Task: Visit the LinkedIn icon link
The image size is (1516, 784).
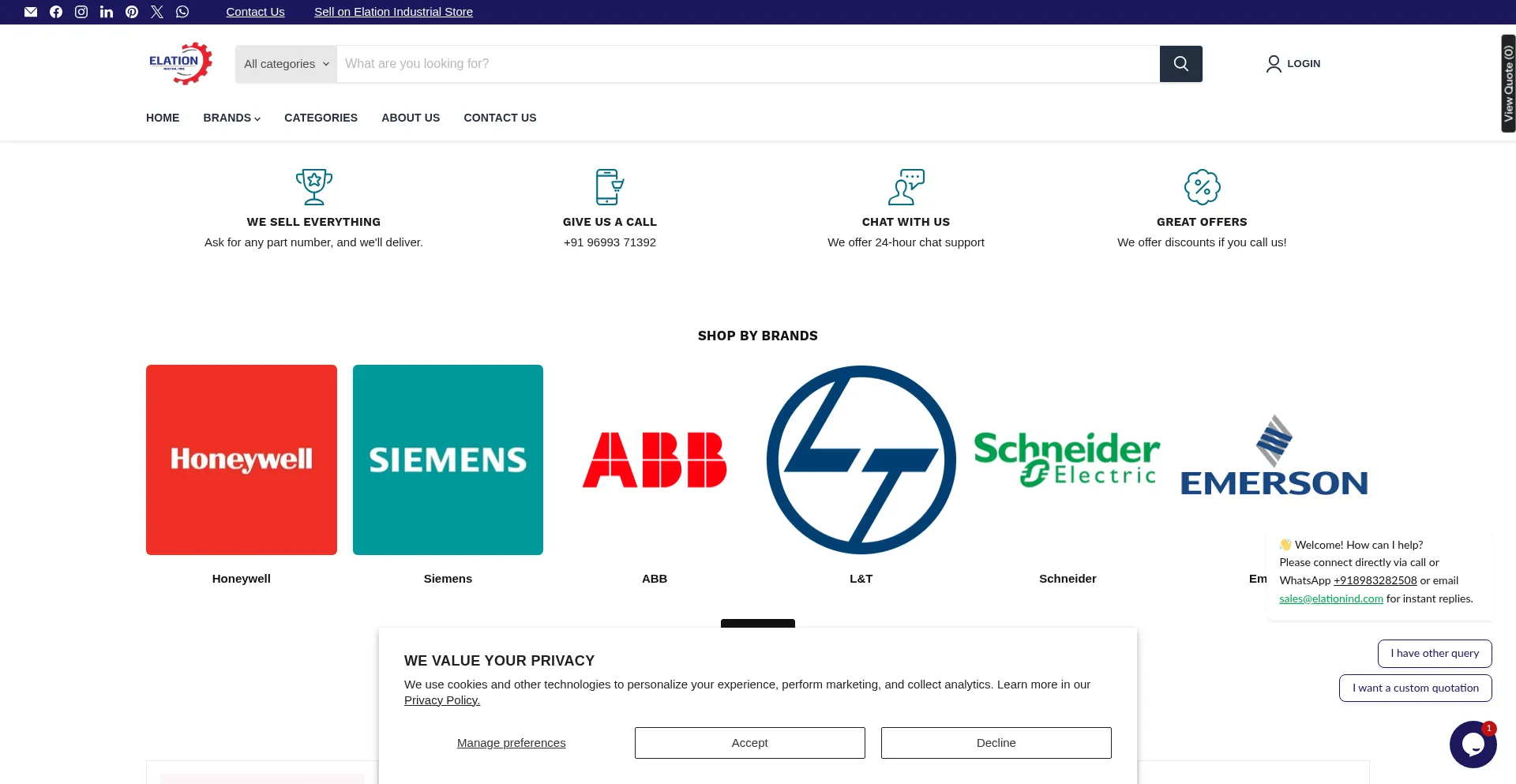Action: 107,12
